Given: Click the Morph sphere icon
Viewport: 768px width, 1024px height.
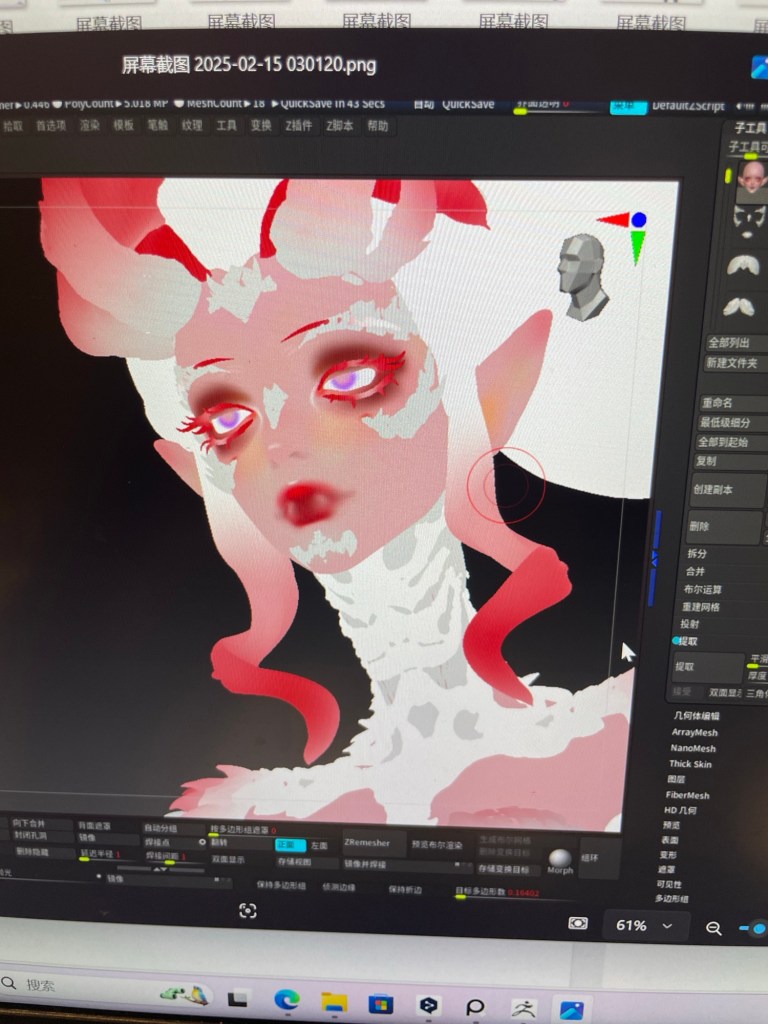Looking at the screenshot, I should click(560, 858).
